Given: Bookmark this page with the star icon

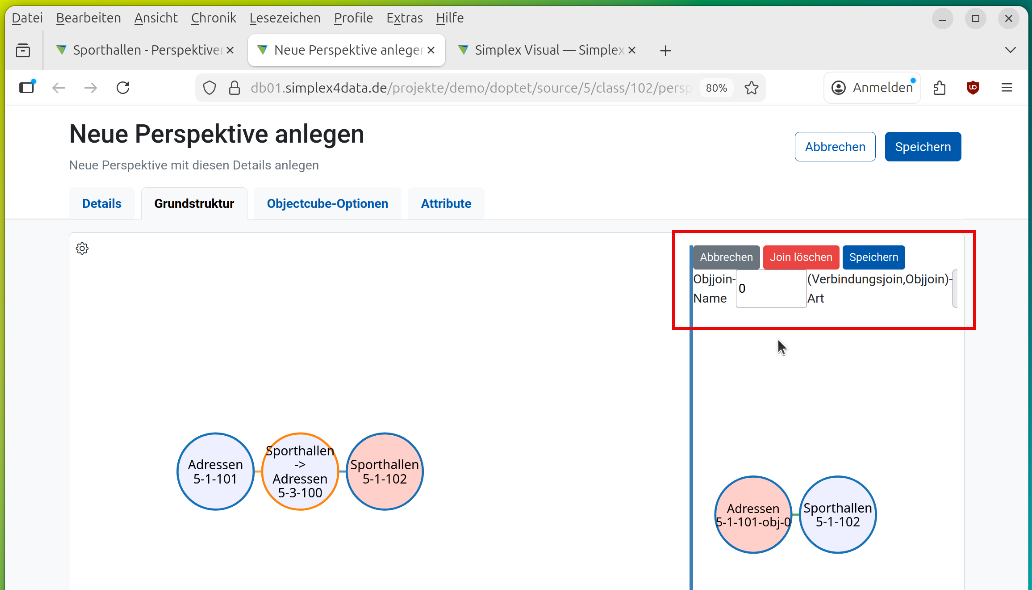Looking at the screenshot, I should 752,88.
